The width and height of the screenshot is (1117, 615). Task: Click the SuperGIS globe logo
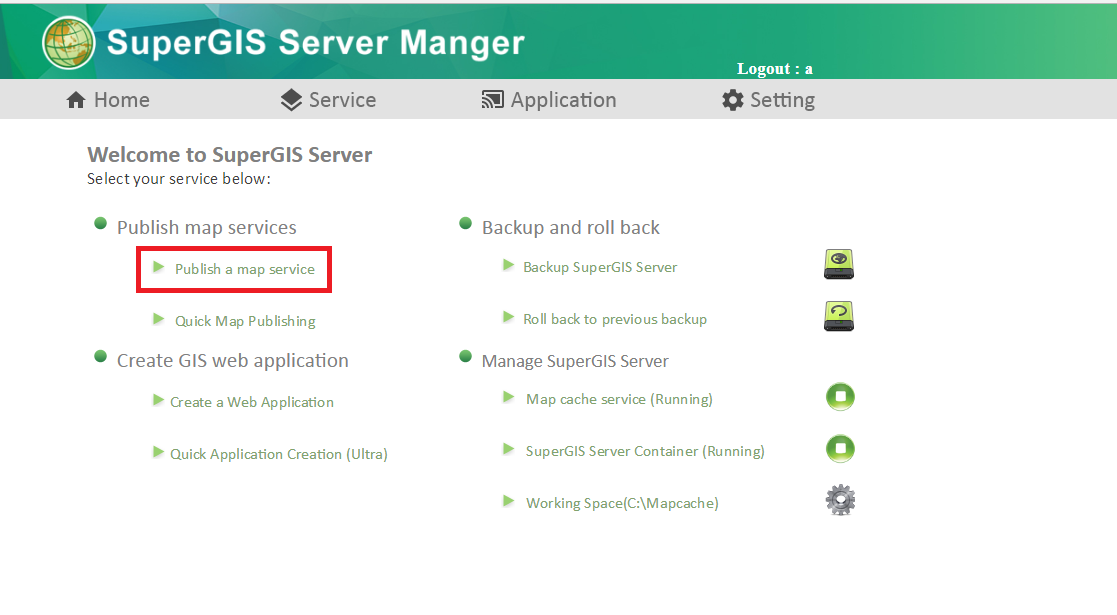coord(68,43)
